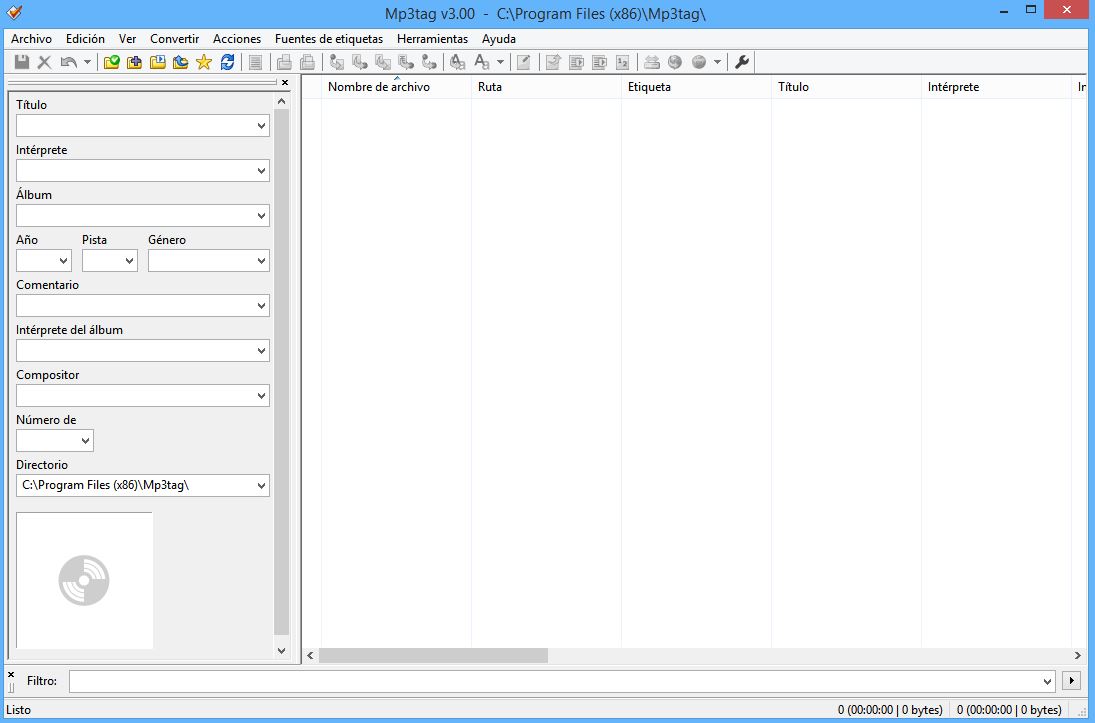Click the file list scroll-left arrow
The width and height of the screenshot is (1095, 723).
coord(311,656)
